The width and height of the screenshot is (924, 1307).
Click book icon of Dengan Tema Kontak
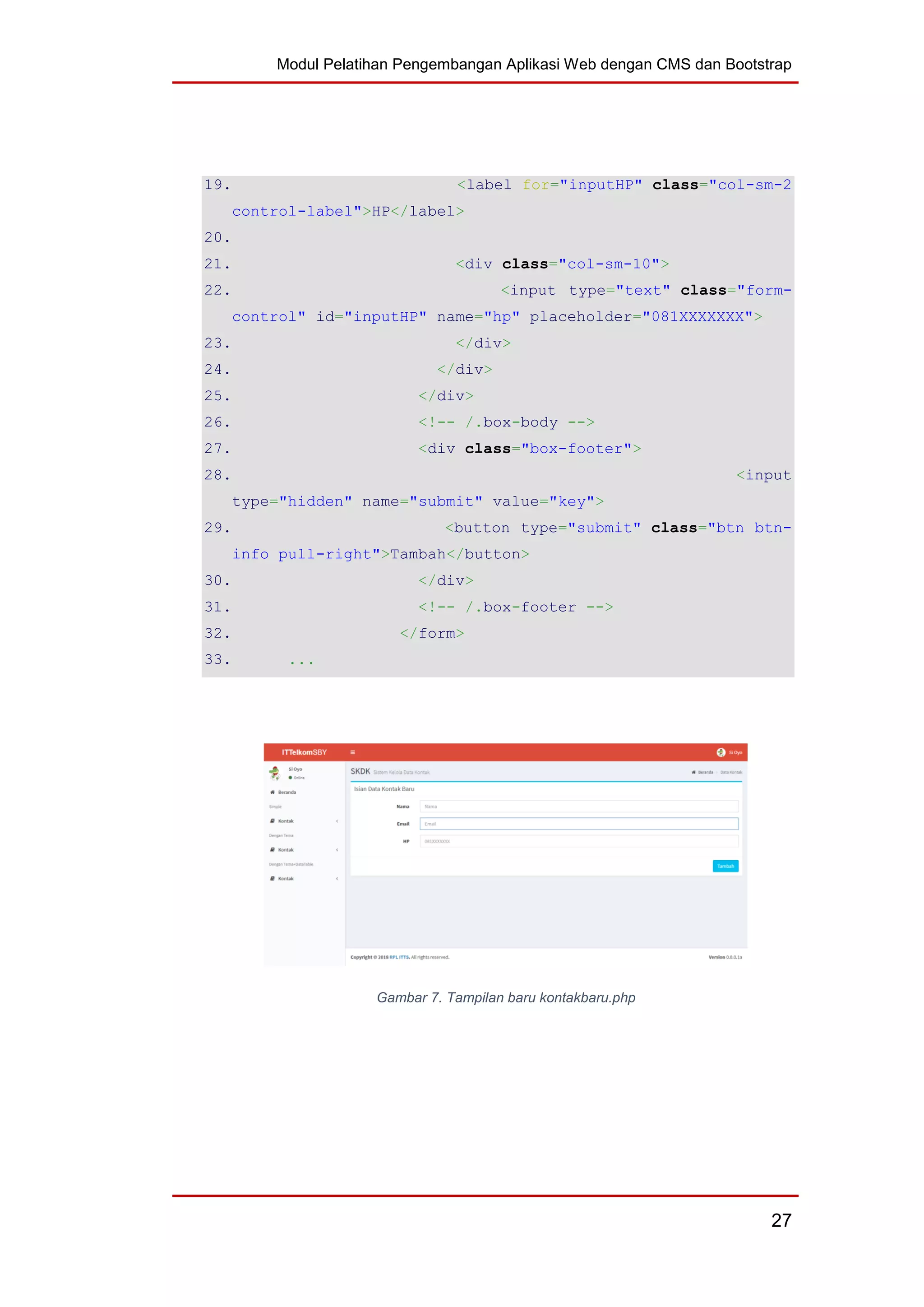(273, 849)
